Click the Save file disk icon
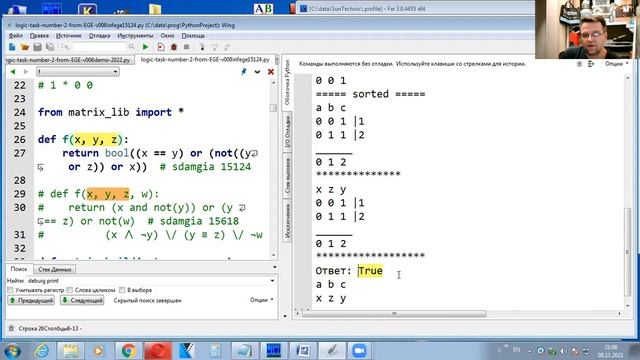Viewport: 640px width, 360px height. pyautogui.click(x=38, y=47)
